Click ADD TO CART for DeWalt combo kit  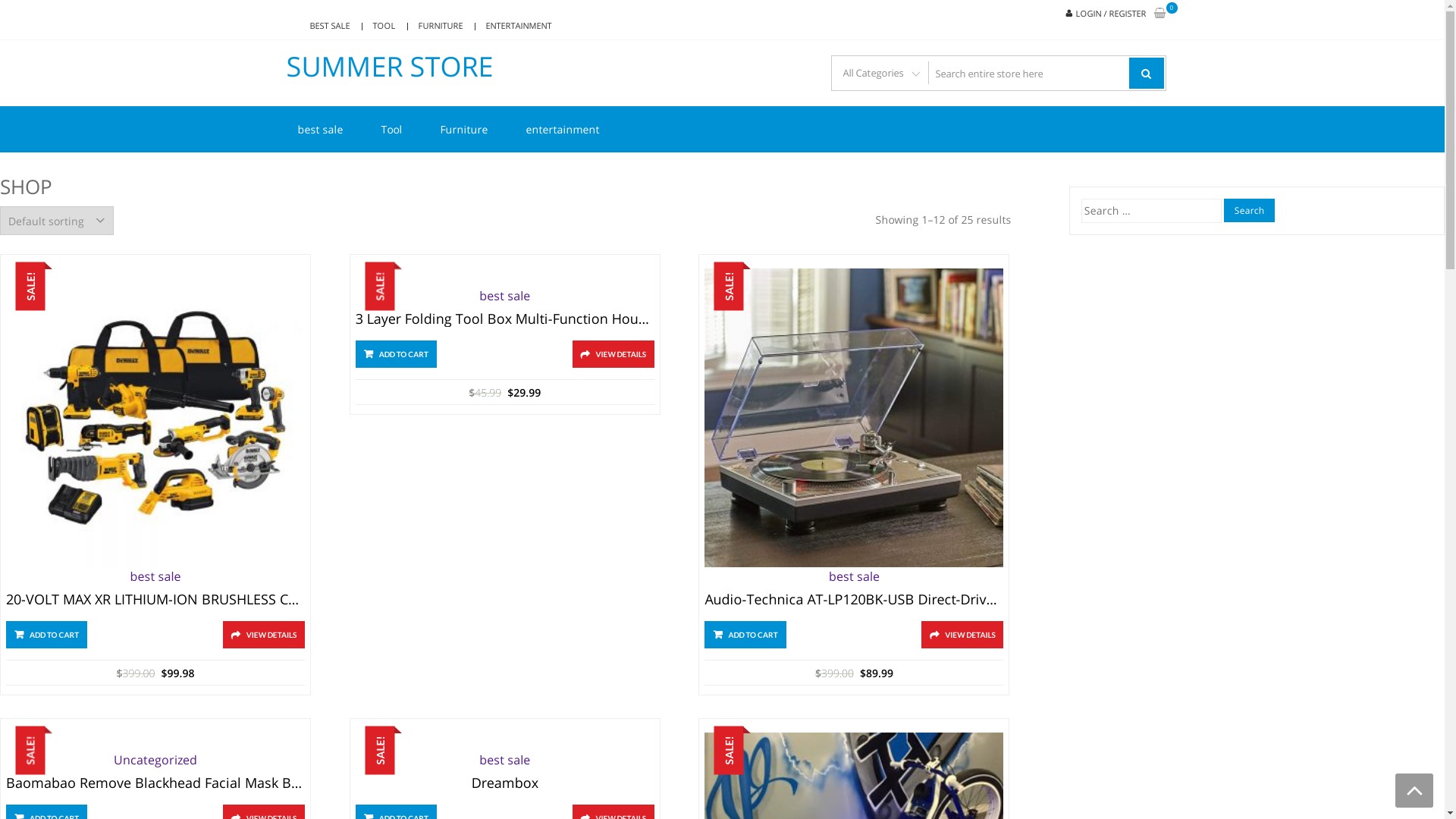pyautogui.click(x=46, y=634)
